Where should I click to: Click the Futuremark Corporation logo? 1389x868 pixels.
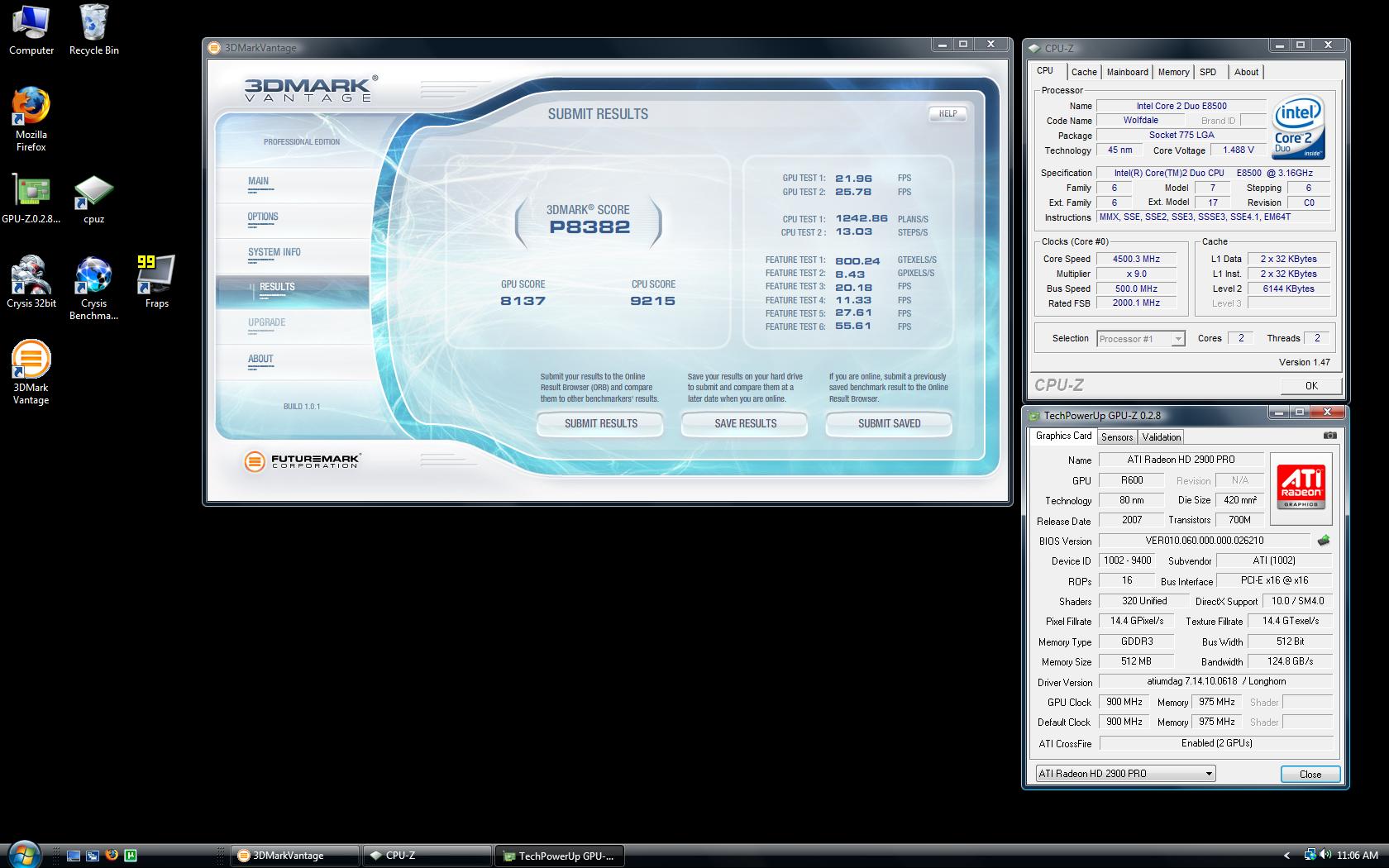[302, 461]
